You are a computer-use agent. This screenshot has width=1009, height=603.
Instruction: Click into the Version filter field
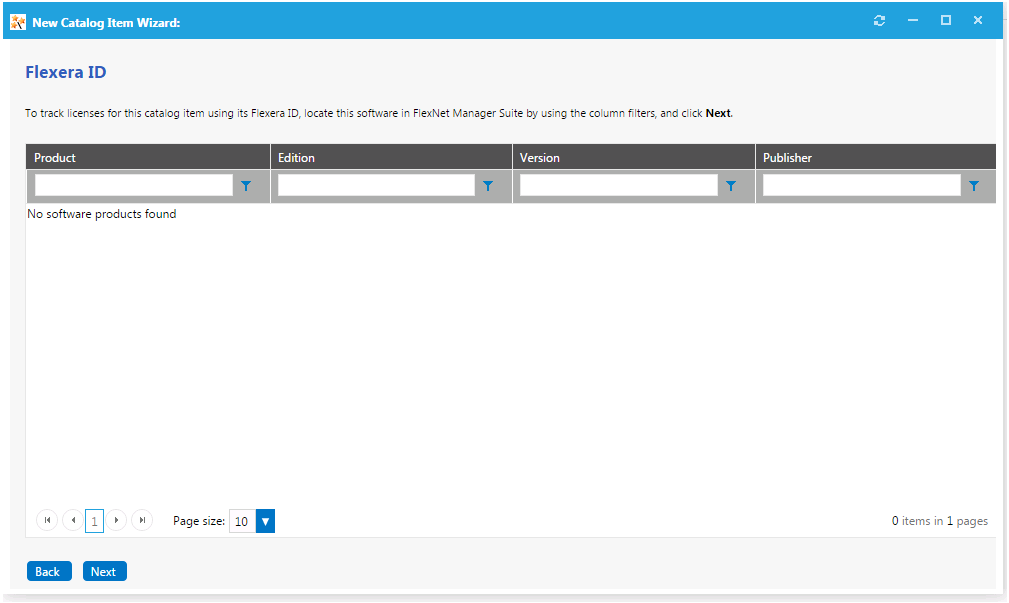[618, 185]
